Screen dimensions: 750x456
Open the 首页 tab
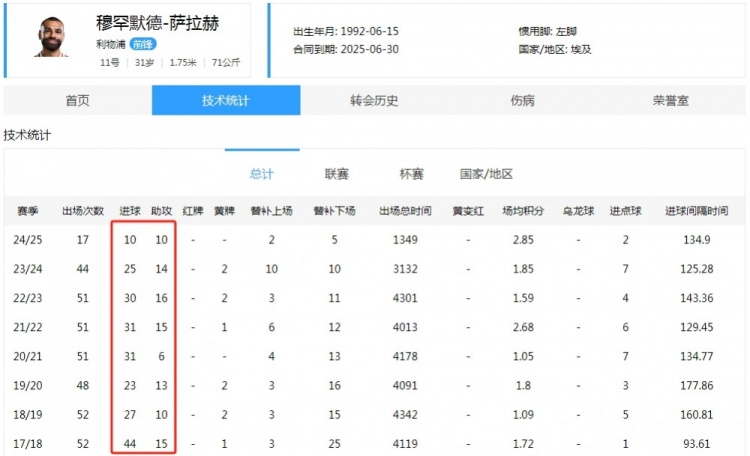click(x=77, y=100)
